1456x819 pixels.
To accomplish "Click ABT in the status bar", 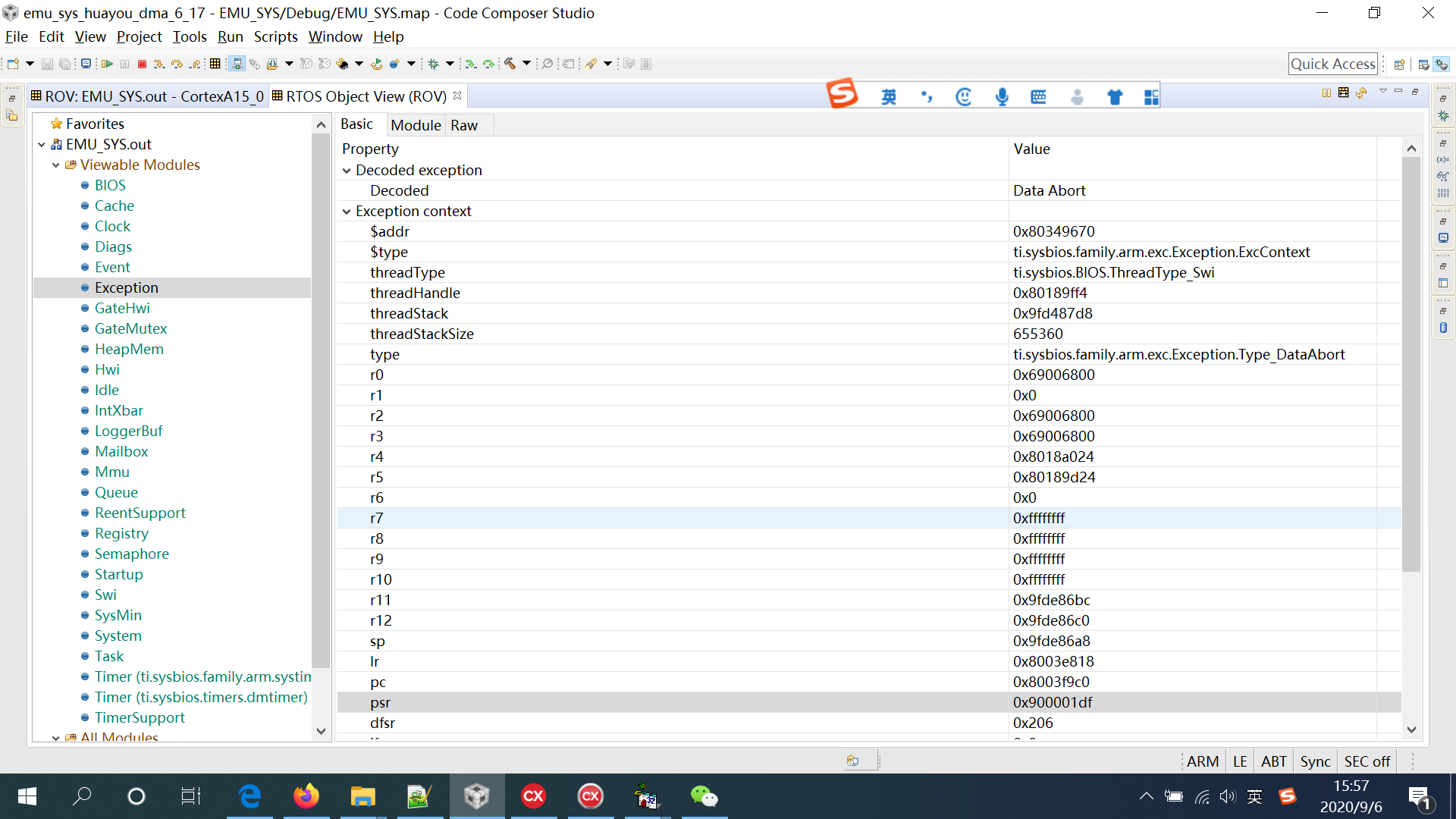I will pyautogui.click(x=1274, y=761).
